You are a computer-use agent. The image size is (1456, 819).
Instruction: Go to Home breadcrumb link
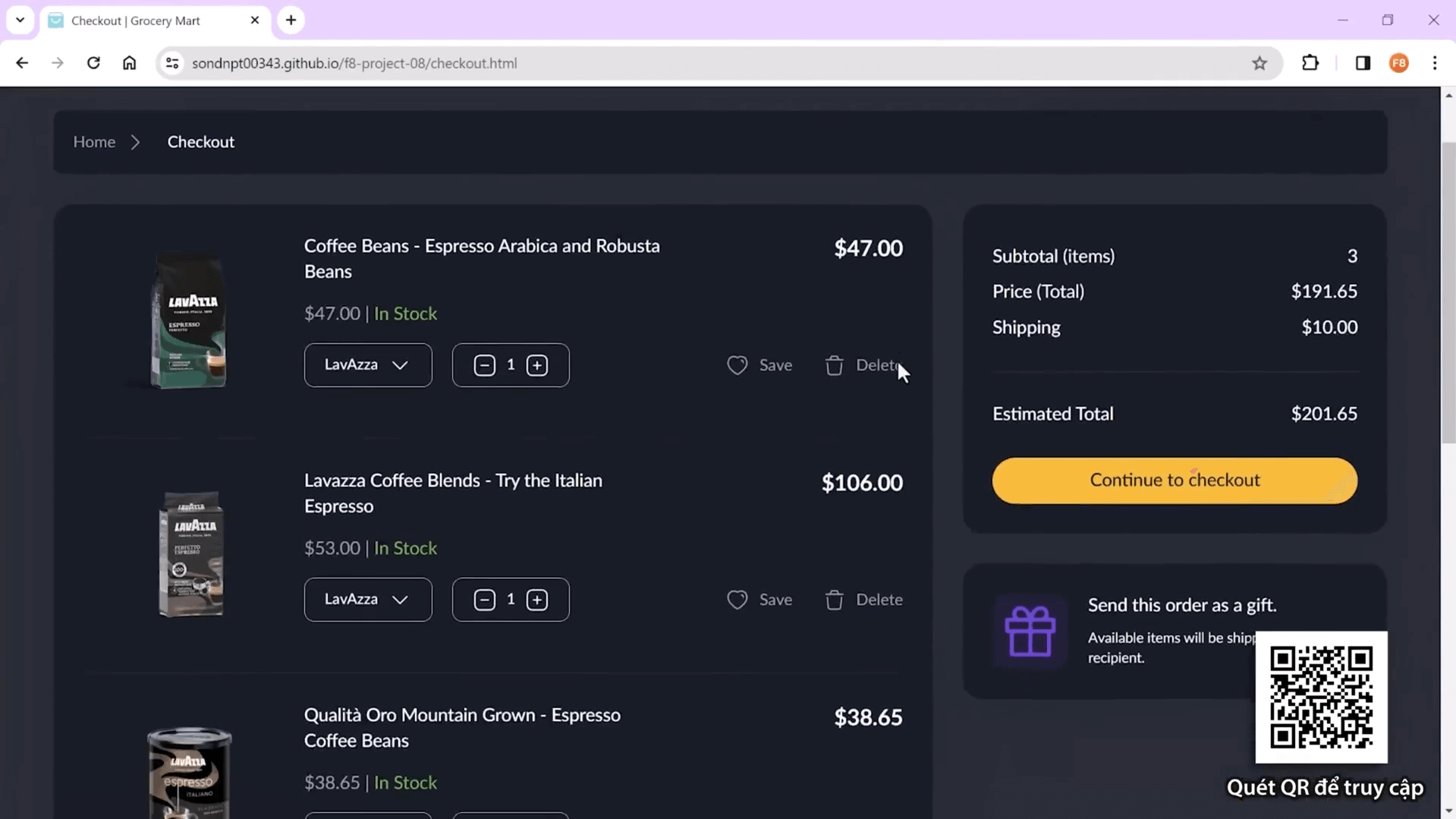pos(94,142)
